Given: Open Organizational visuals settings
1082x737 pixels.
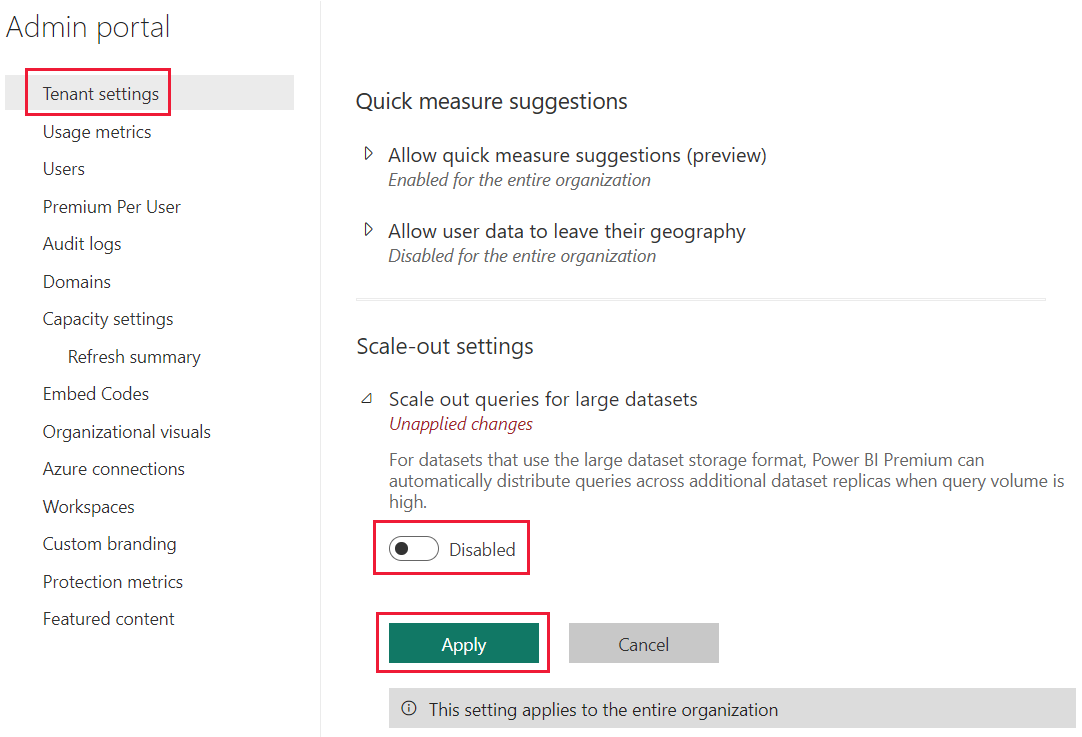Looking at the screenshot, I should pos(126,431).
